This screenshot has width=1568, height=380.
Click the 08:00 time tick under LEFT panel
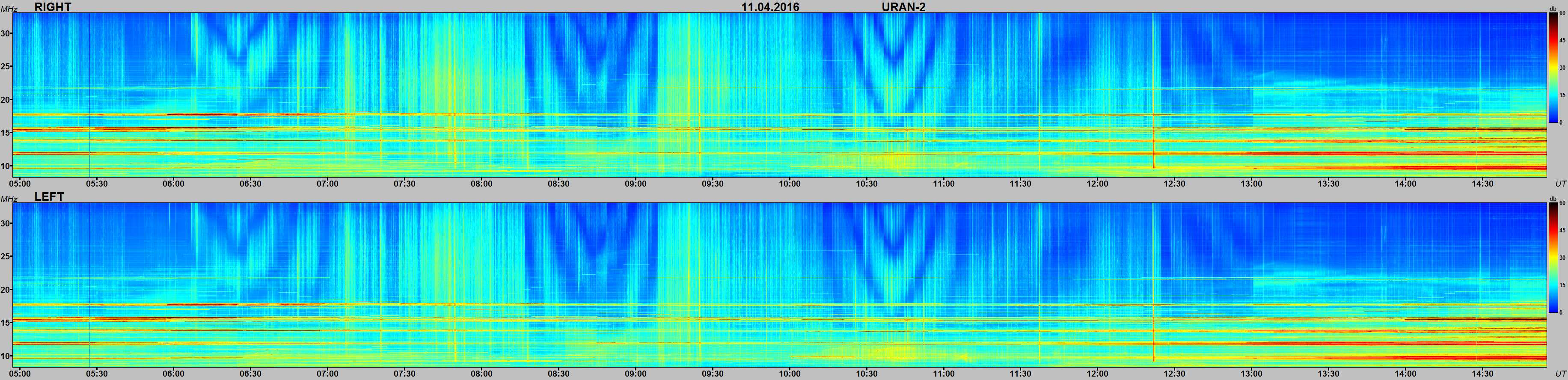tap(481, 373)
